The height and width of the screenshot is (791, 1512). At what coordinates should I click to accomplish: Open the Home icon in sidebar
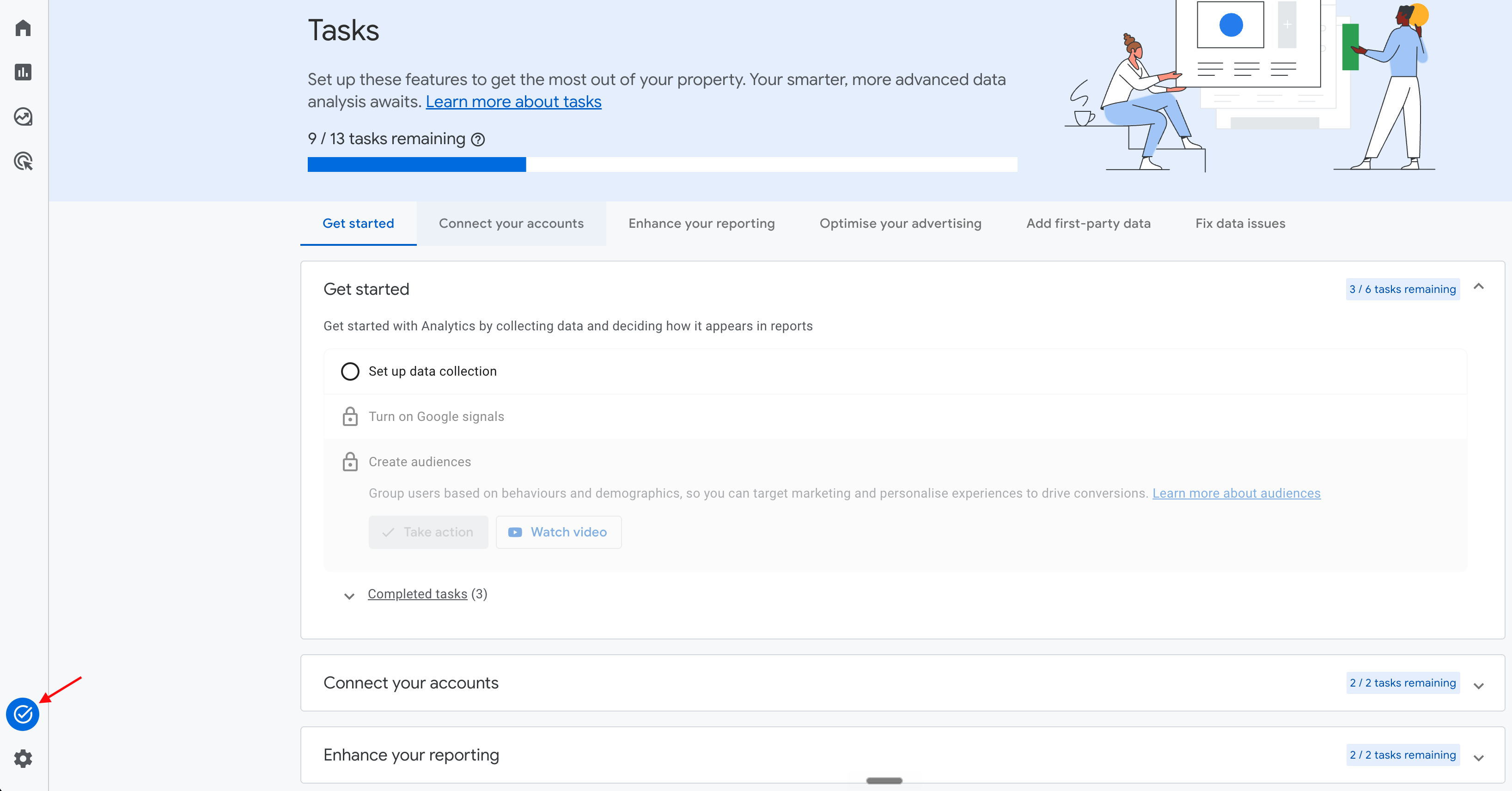[x=23, y=28]
